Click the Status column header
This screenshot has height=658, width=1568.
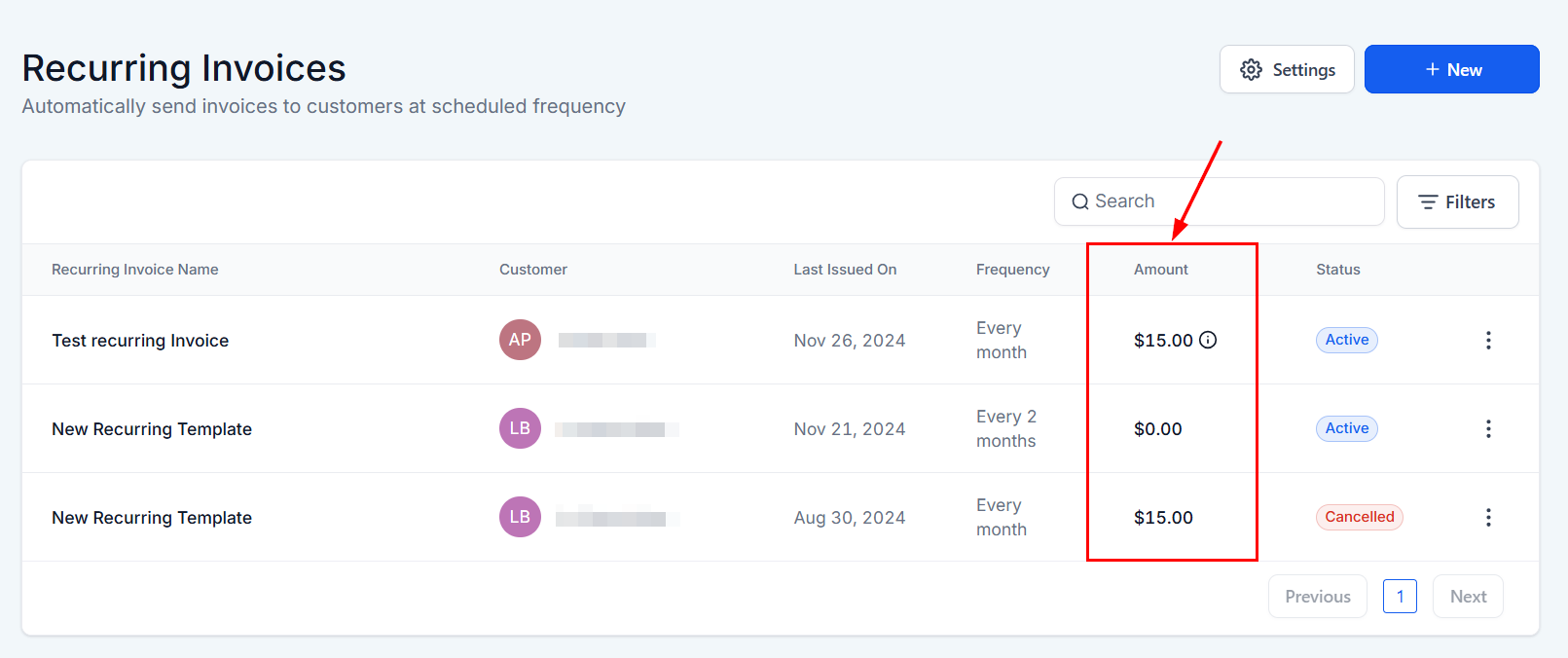point(1337,270)
